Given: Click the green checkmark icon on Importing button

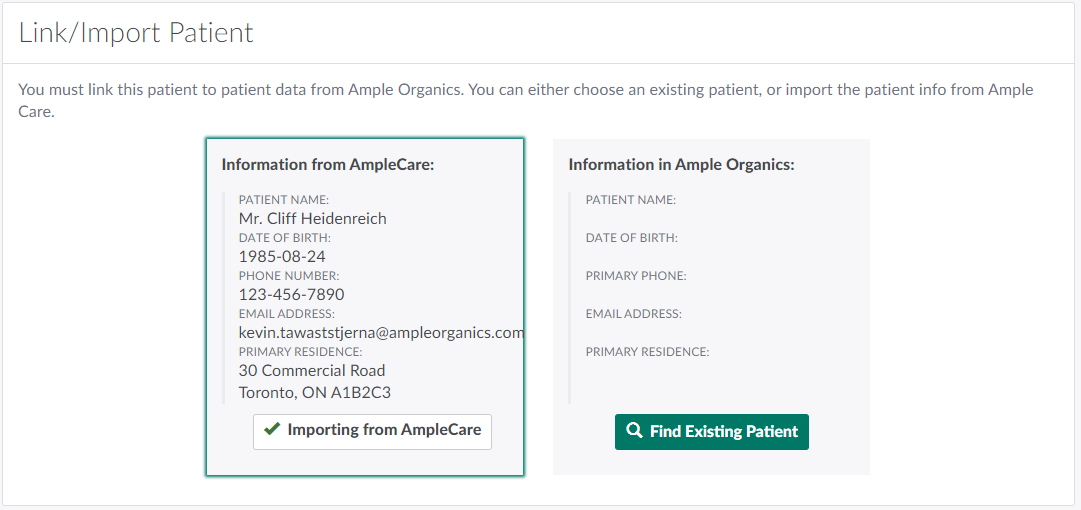Looking at the screenshot, I should [271, 430].
